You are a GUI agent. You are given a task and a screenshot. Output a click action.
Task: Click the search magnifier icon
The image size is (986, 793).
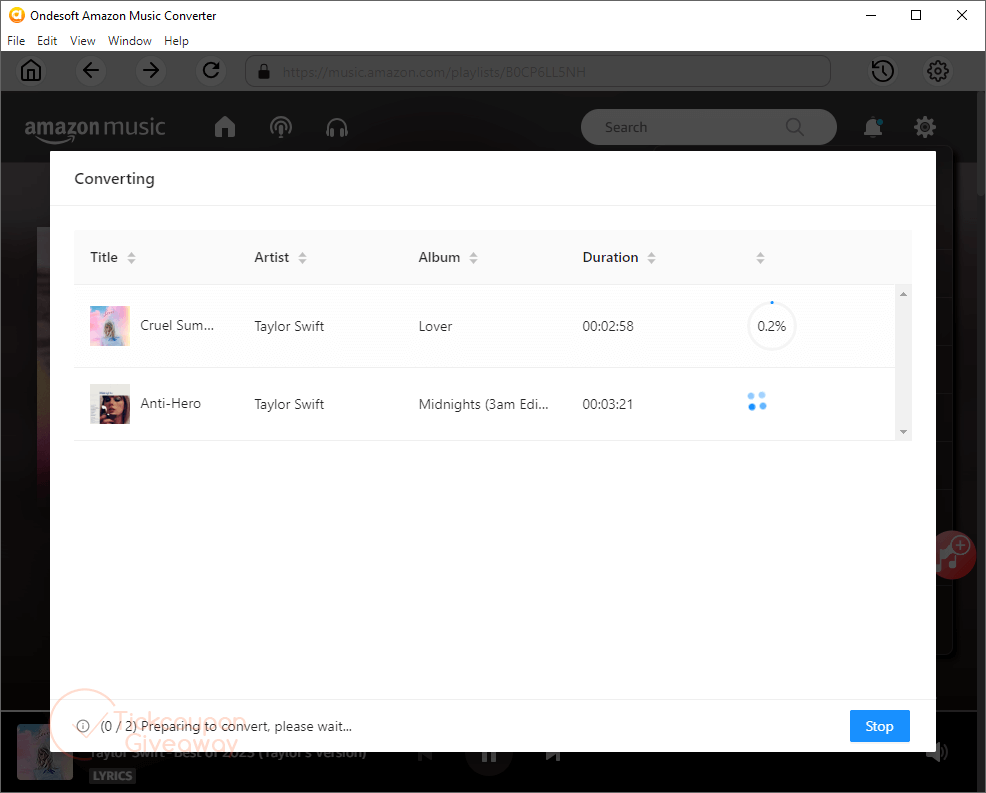(x=795, y=127)
